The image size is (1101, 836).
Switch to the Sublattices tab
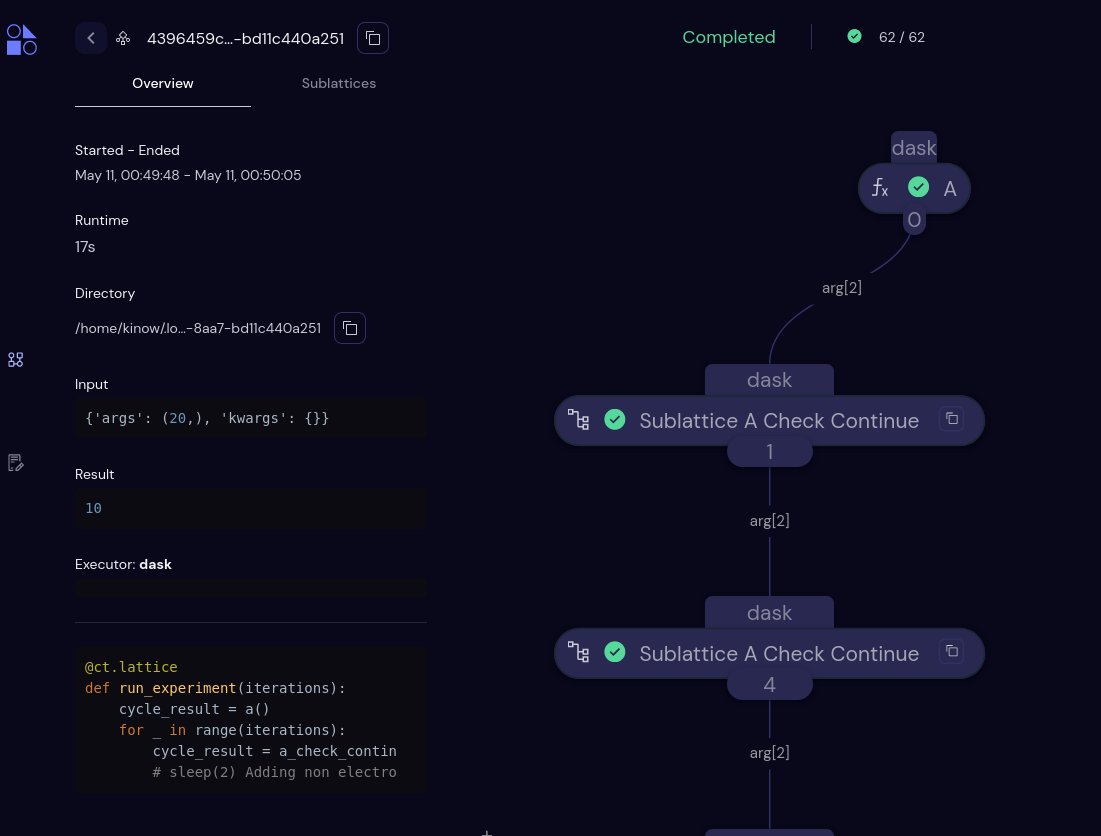(338, 84)
